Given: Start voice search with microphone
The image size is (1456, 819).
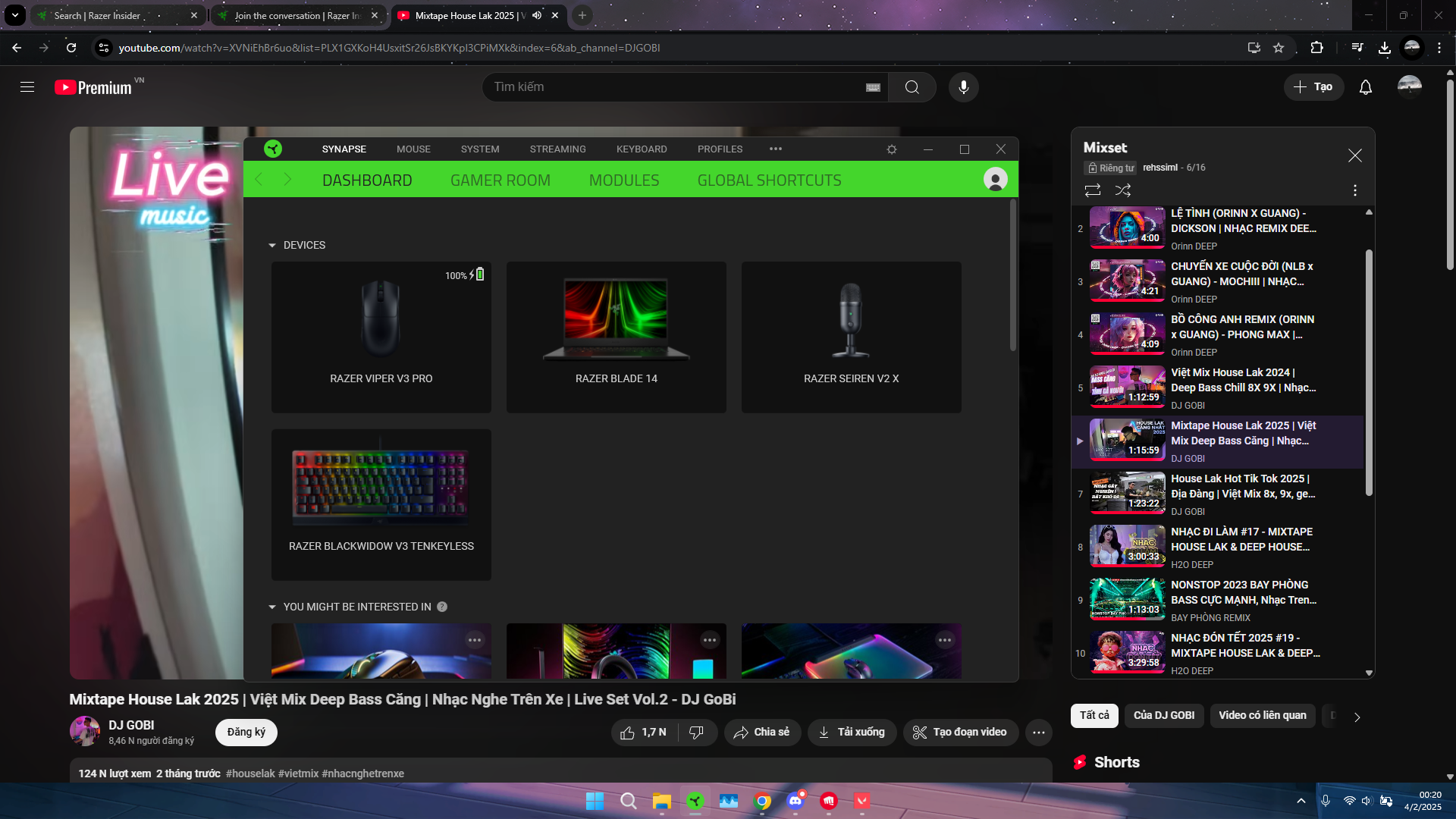Looking at the screenshot, I should [x=964, y=87].
